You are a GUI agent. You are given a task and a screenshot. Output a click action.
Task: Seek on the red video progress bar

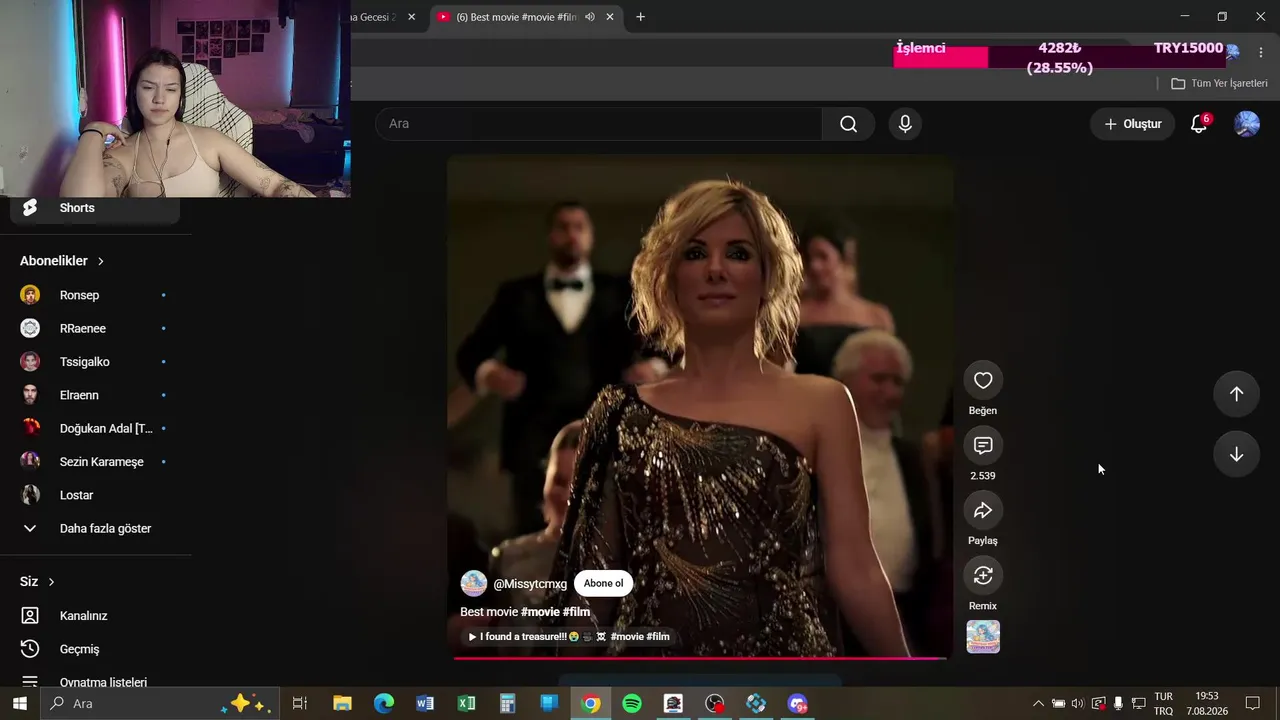coord(700,658)
